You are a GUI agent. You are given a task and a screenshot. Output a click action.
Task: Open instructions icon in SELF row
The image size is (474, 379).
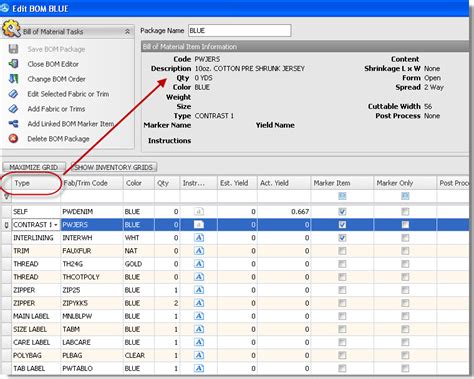pos(199,212)
